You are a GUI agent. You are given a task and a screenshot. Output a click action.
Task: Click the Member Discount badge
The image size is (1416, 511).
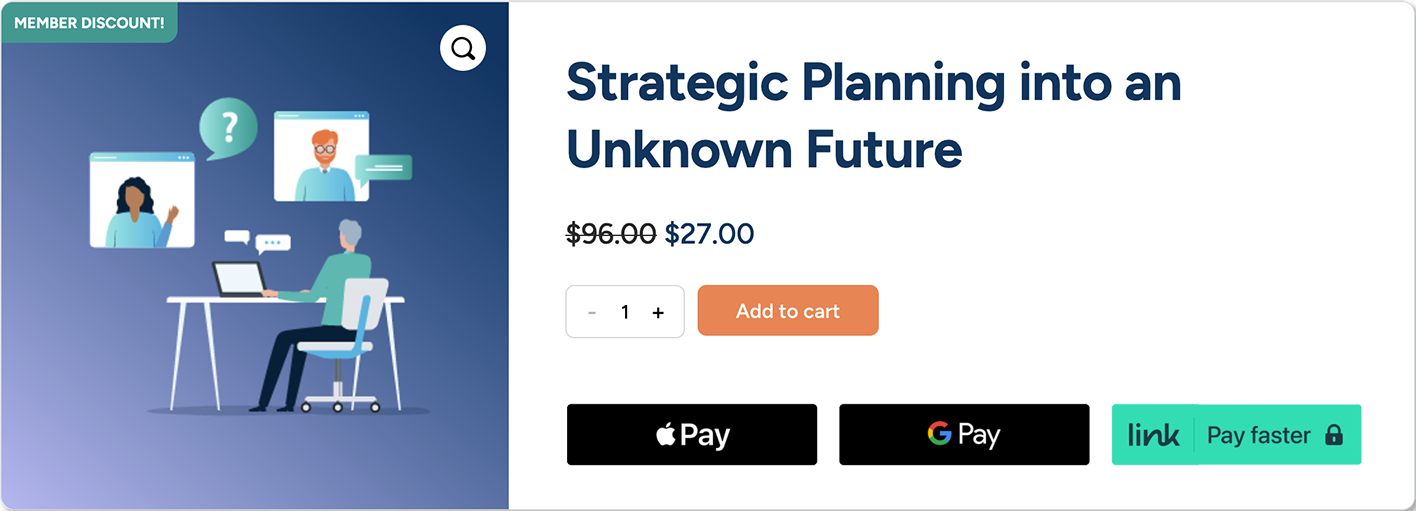point(89,22)
